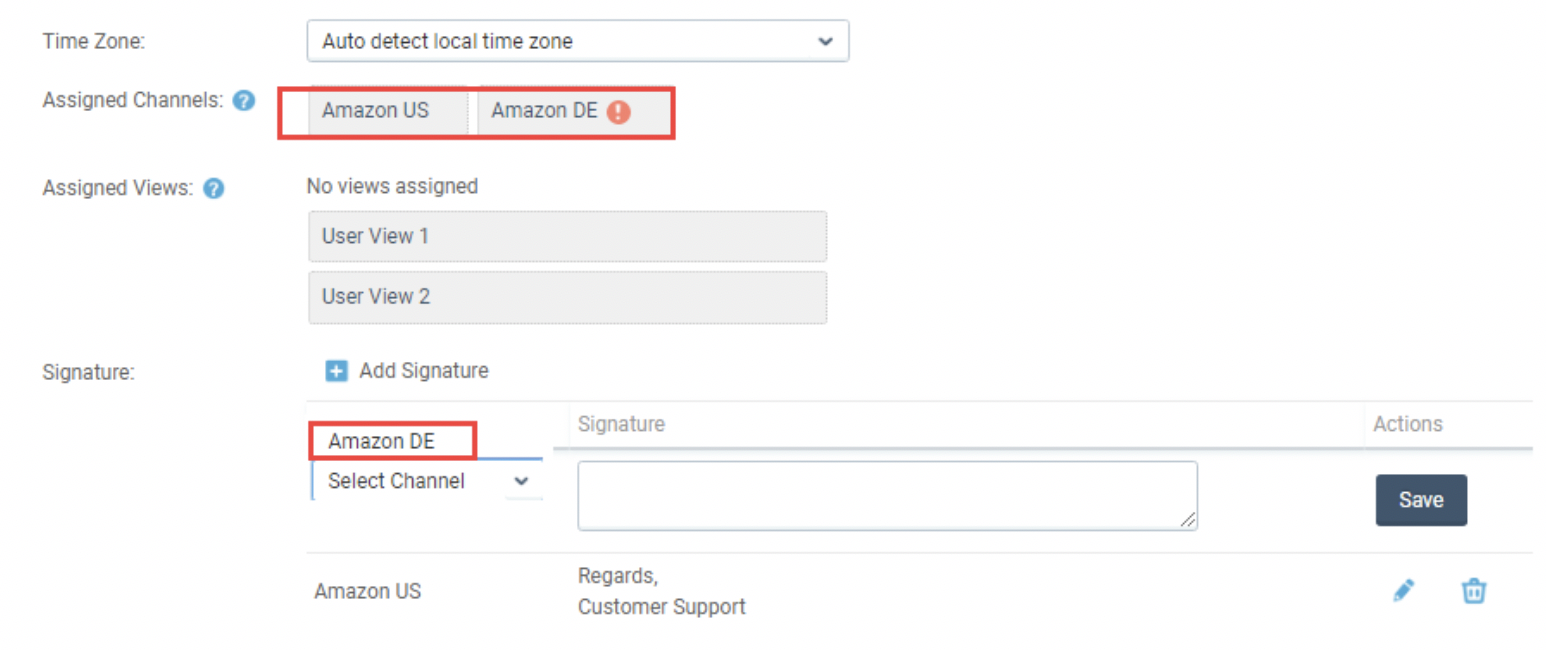Click the Add Signature link
Image resolution: width=1546 pixels, height=650 pixels.
click(x=424, y=371)
